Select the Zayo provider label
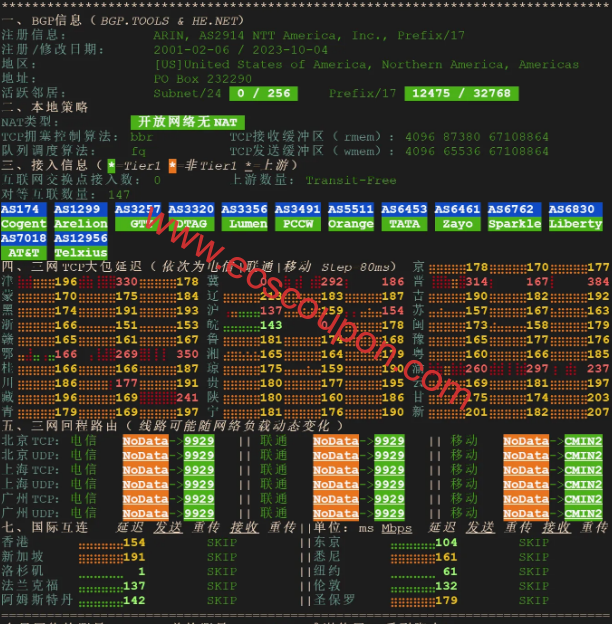Viewport: 612px width, 624px height. coord(458,224)
